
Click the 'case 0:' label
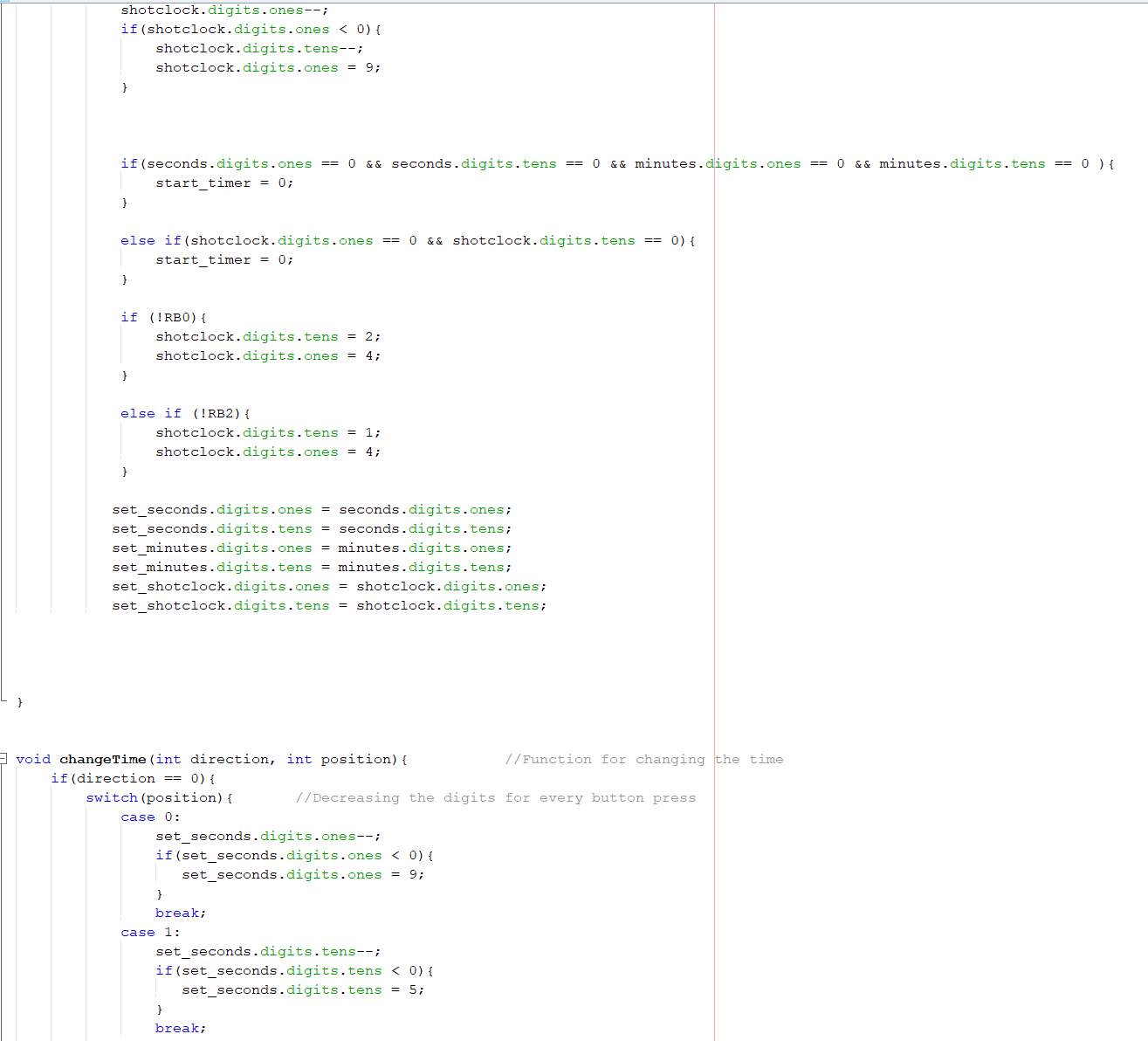tap(150, 817)
